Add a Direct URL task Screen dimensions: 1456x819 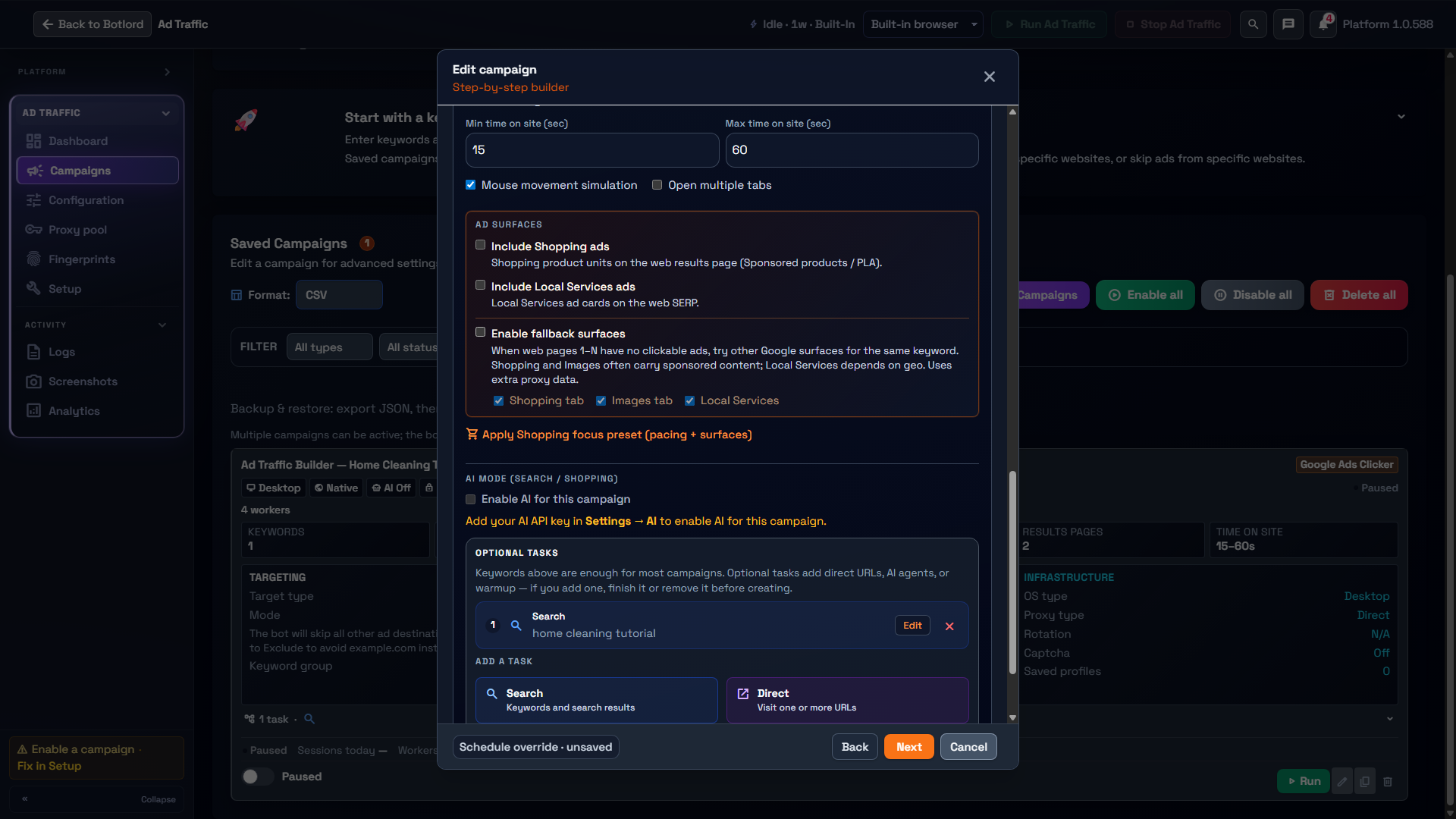point(848,700)
